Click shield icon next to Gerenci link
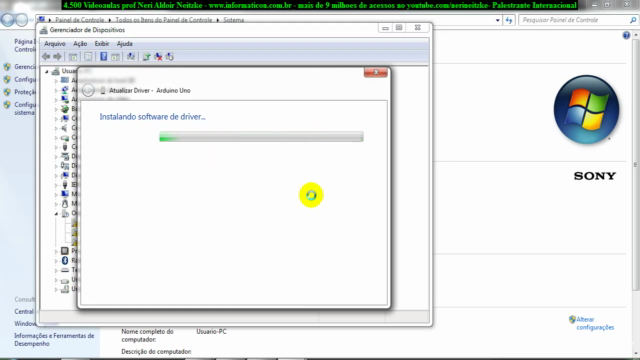Viewport: 640px width, 360px height. coord(7,67)
